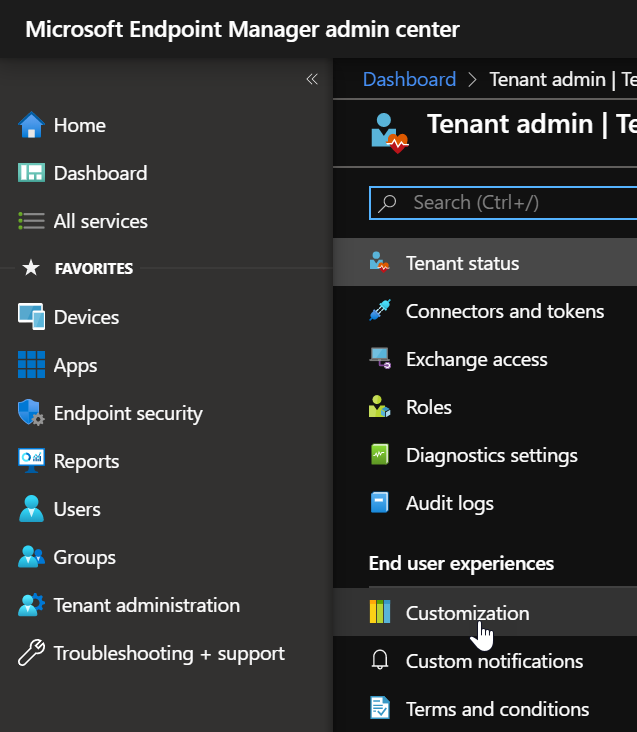The height and width of the screenshot is (732, 637).
Task: Click the Home icon in sidebar
Action: (x=31, y=125)
